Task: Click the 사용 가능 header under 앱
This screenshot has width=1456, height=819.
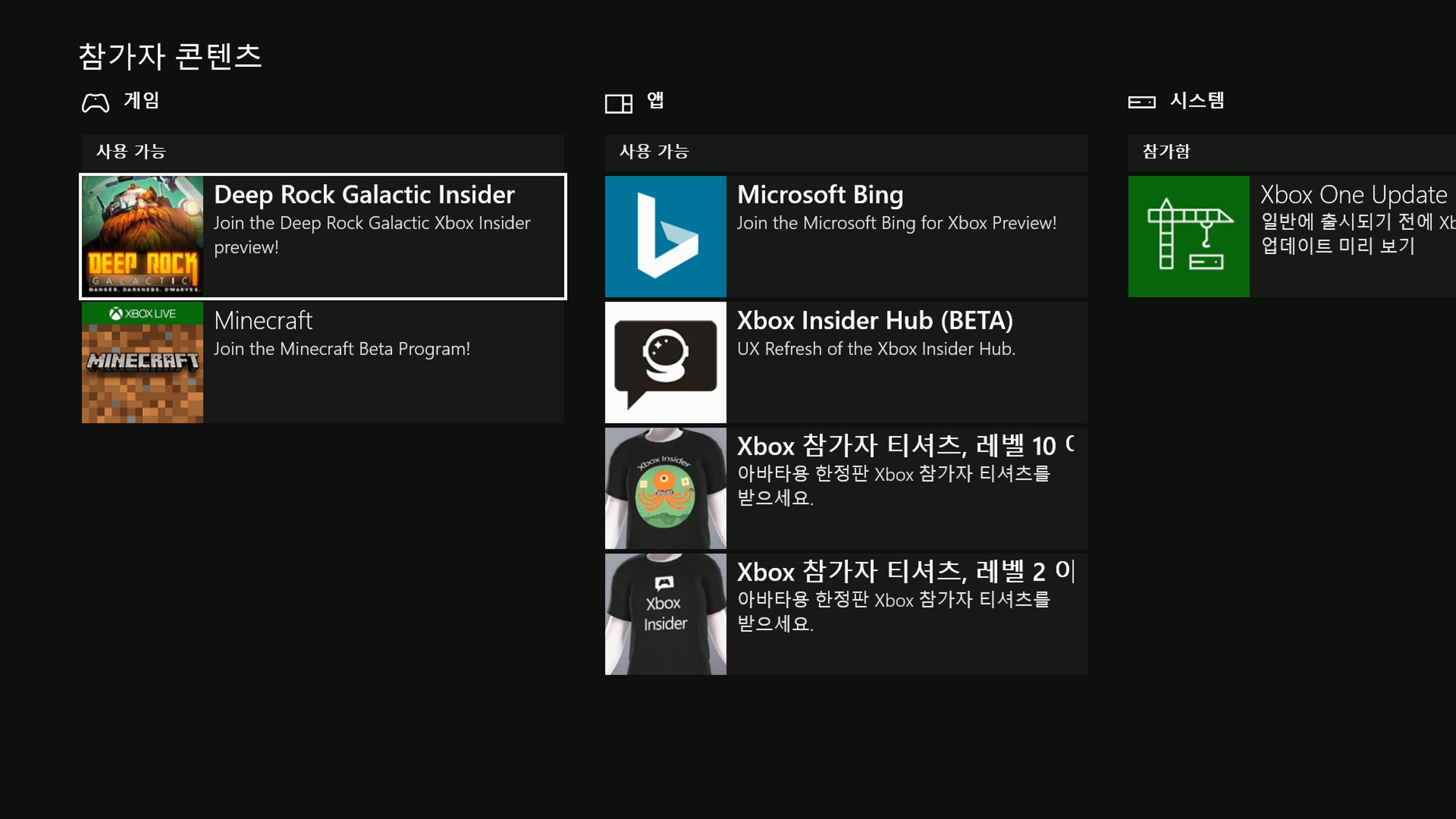Action: (846, 152)
